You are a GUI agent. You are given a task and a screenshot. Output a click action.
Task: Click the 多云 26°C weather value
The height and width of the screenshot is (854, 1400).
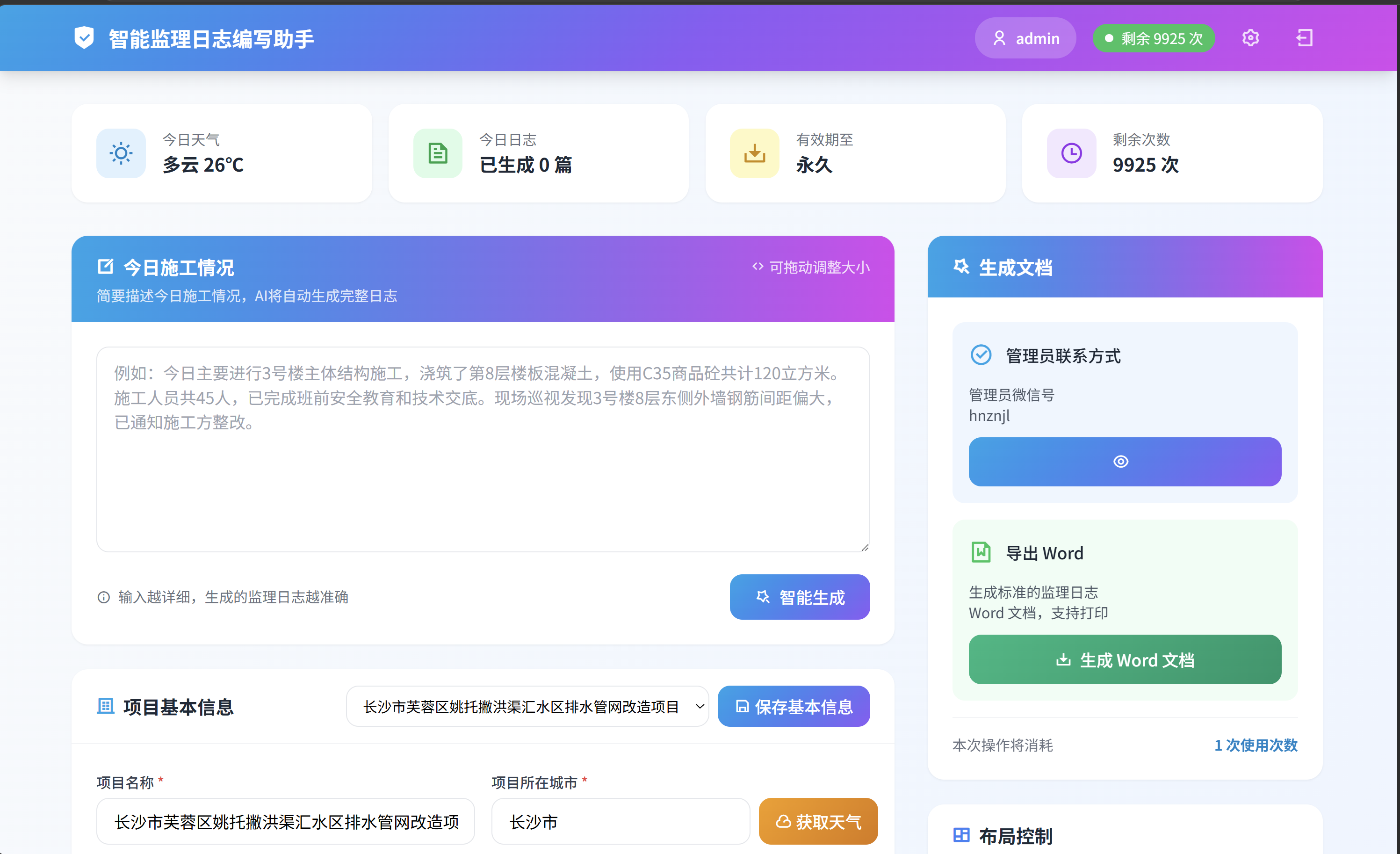(x=203, y=165)
